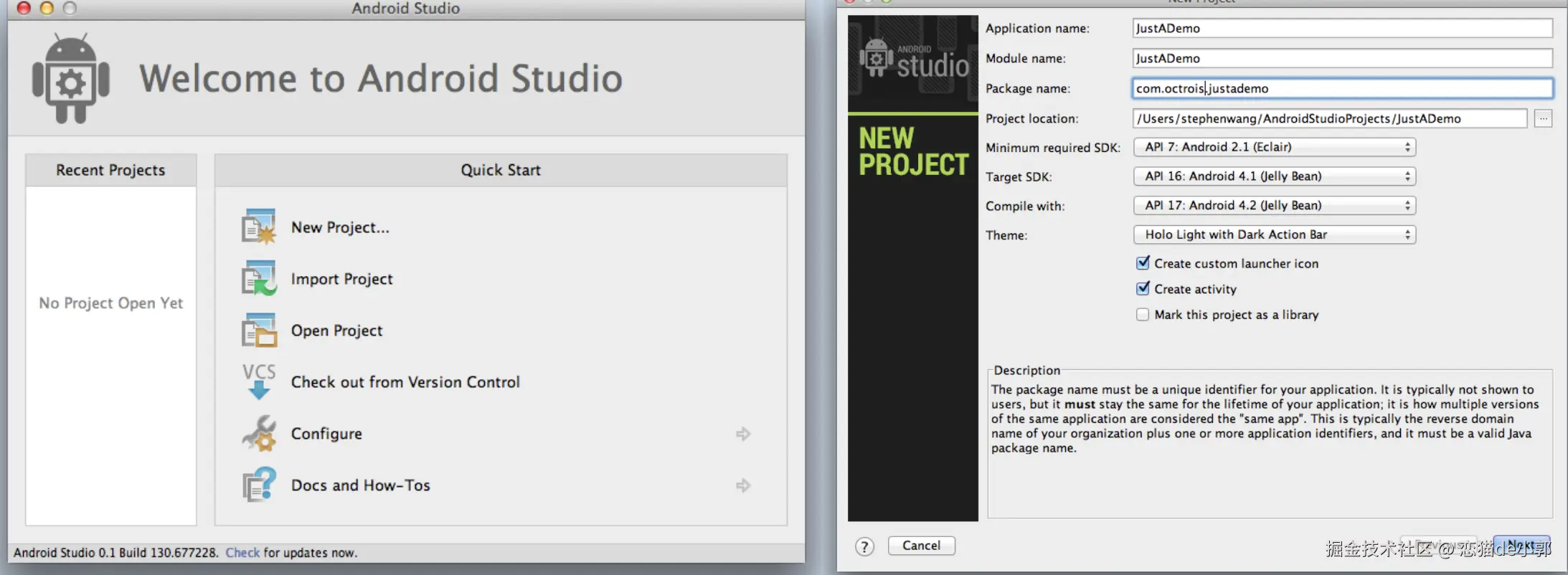Click the Recent Projects panel header

tap(111, 171)
